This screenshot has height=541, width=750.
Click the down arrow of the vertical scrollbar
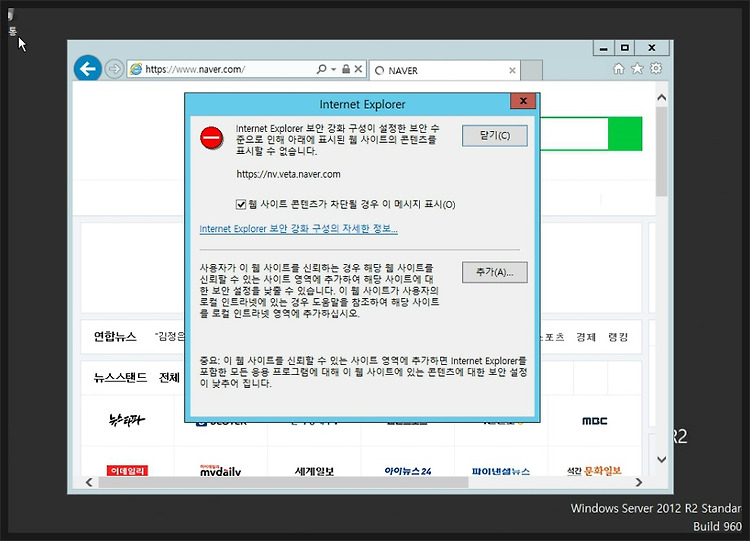tap(662, 459)
